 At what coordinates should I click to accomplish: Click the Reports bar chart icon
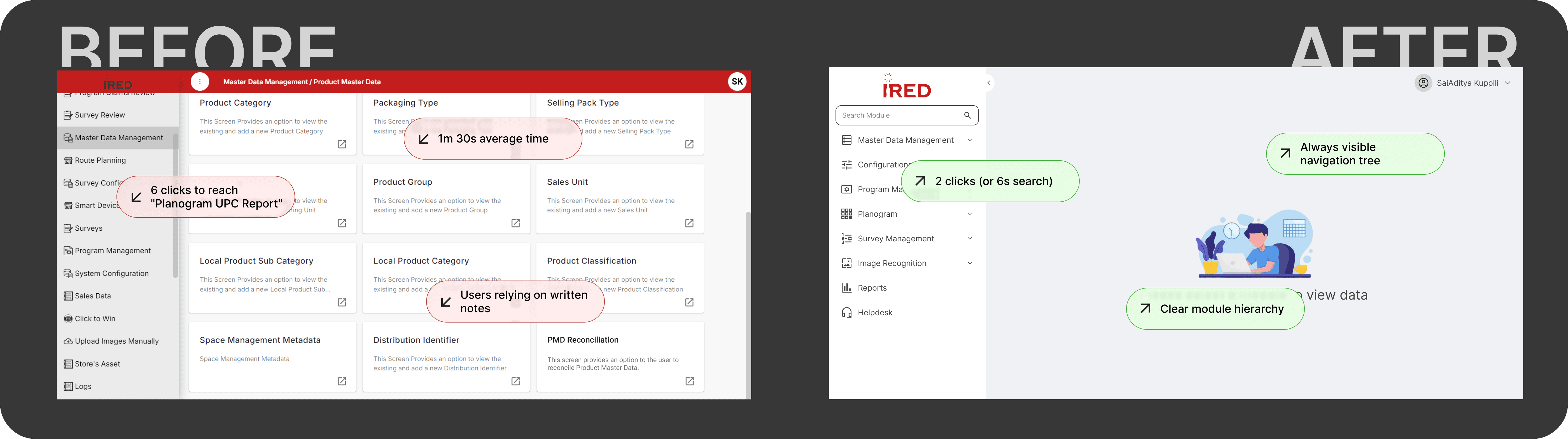coord(846,288)
